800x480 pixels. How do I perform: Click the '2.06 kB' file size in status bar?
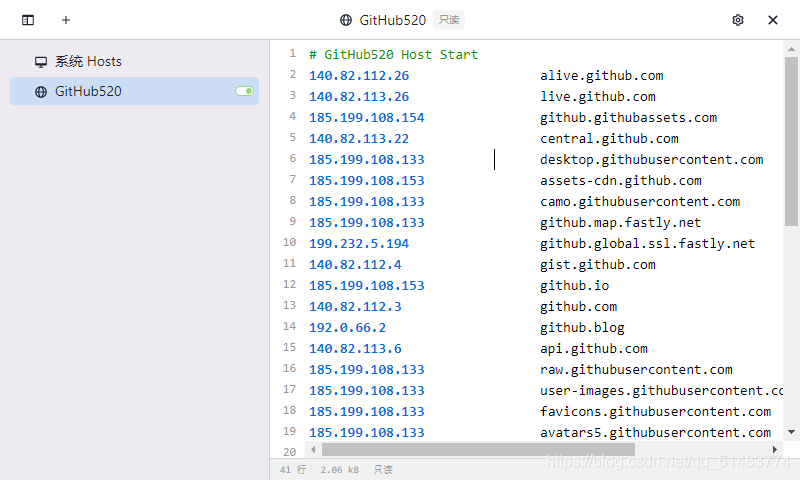[x=339, y=469]
